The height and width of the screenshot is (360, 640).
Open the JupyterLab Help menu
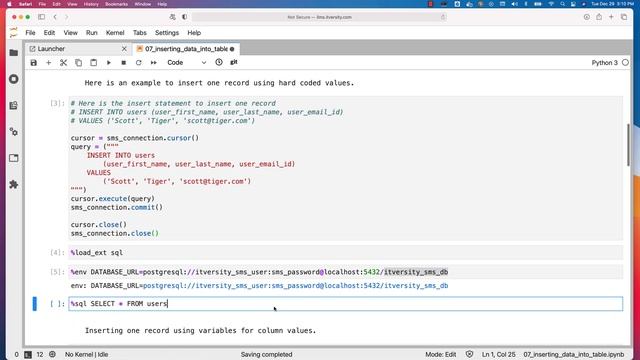tap(194, 33)
